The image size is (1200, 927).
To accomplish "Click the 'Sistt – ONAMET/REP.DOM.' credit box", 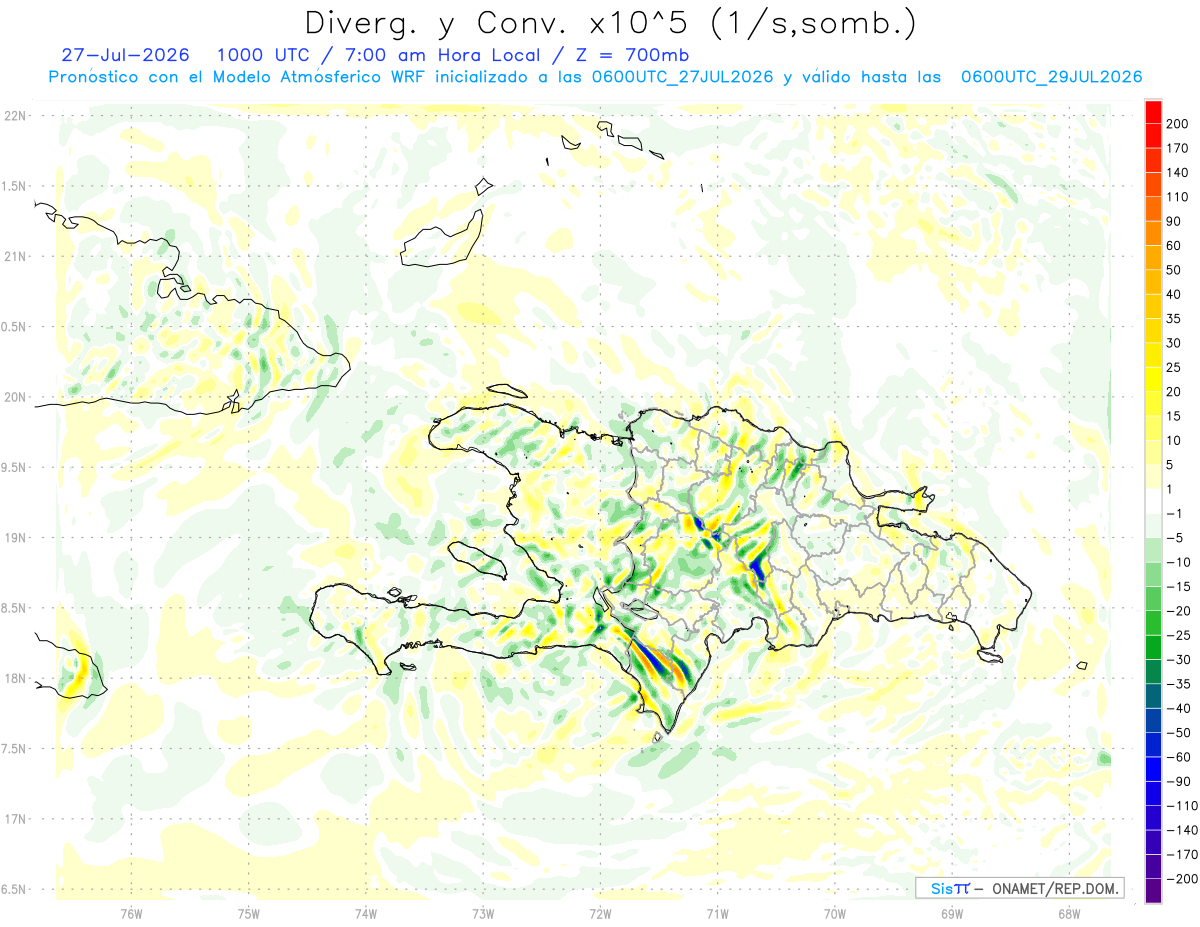I will pyautogui.click(x=1020, y=888).
